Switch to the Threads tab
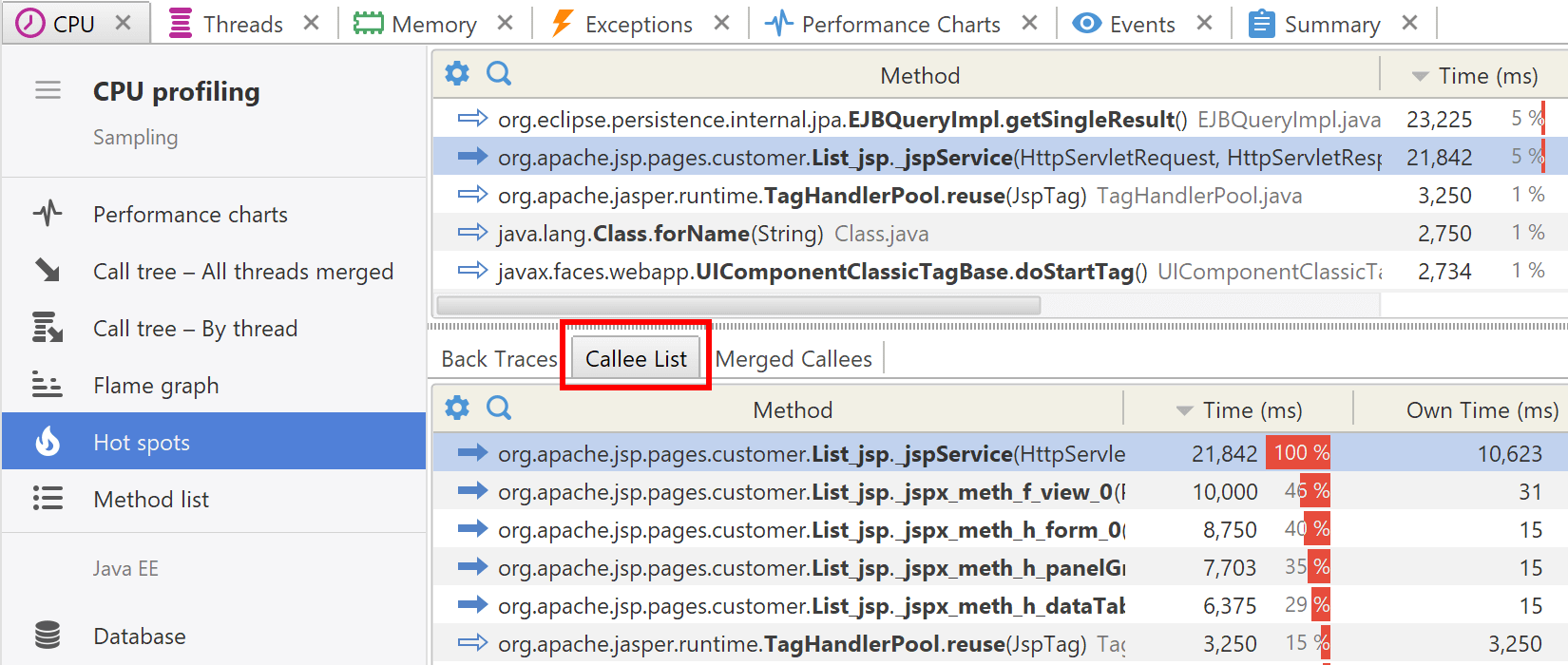The height and width of the screenshot is (665, 1568). point(242,24)
